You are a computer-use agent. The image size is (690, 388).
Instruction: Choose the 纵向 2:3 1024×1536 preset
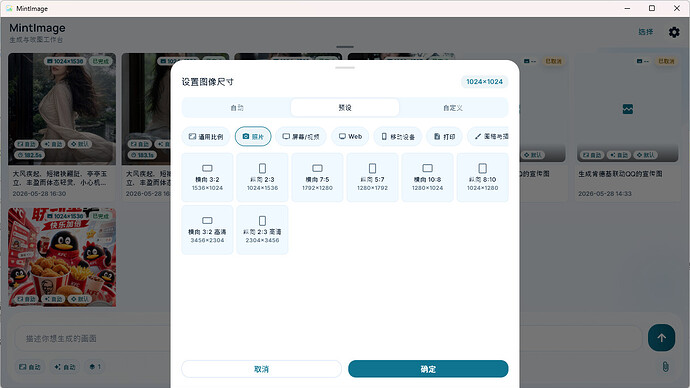[262, 177]
